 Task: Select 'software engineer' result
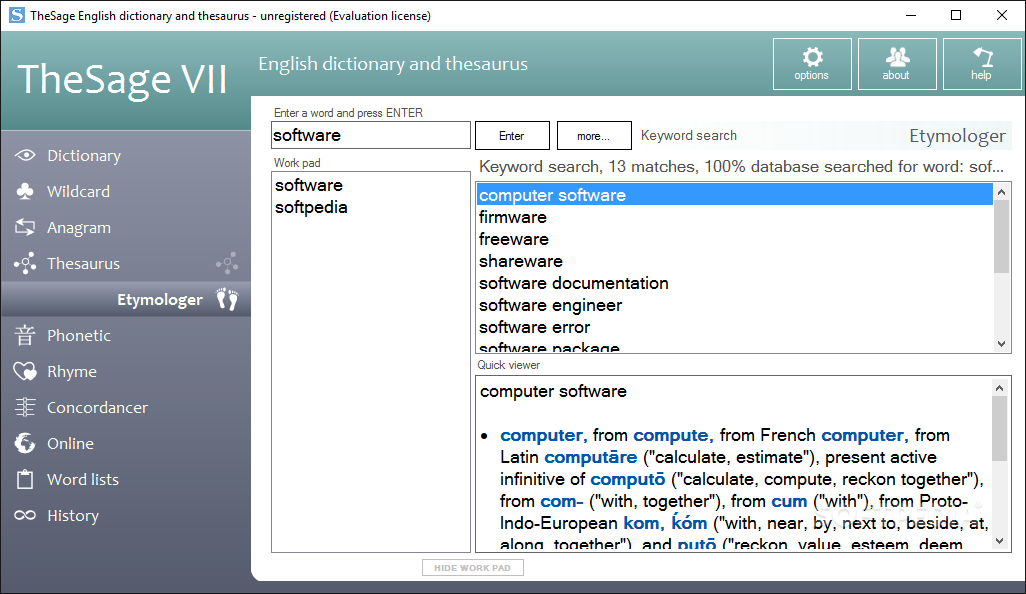click(x=550, y=306)
